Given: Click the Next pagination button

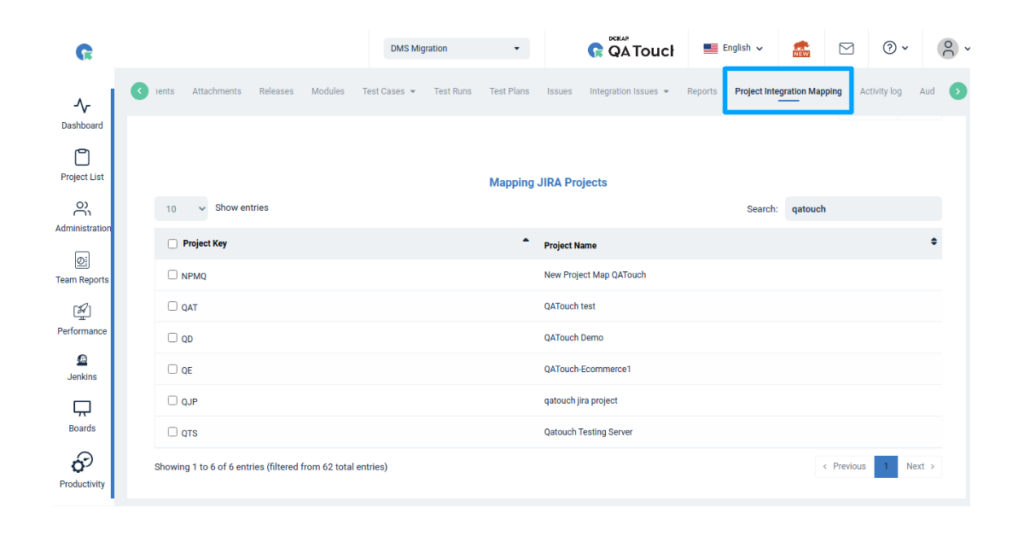Looking at the screenshot, I should click(x=919, y=466).
